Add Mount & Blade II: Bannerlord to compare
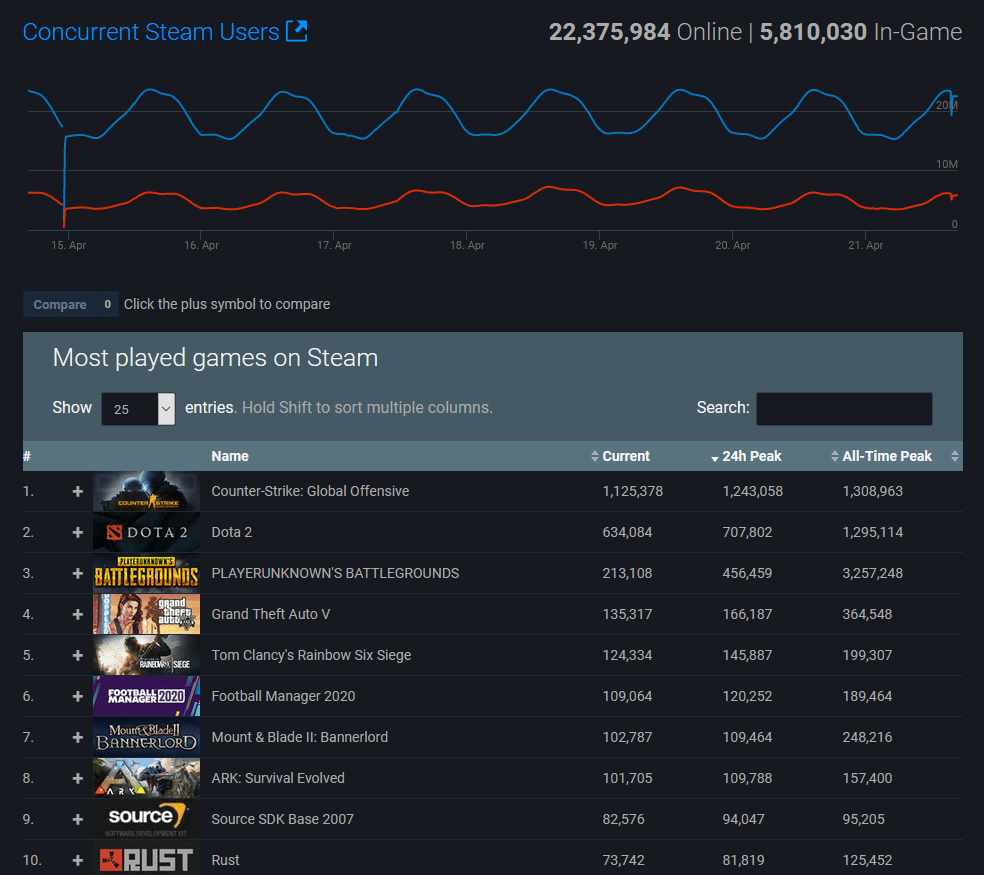 (x=78, y=738)
